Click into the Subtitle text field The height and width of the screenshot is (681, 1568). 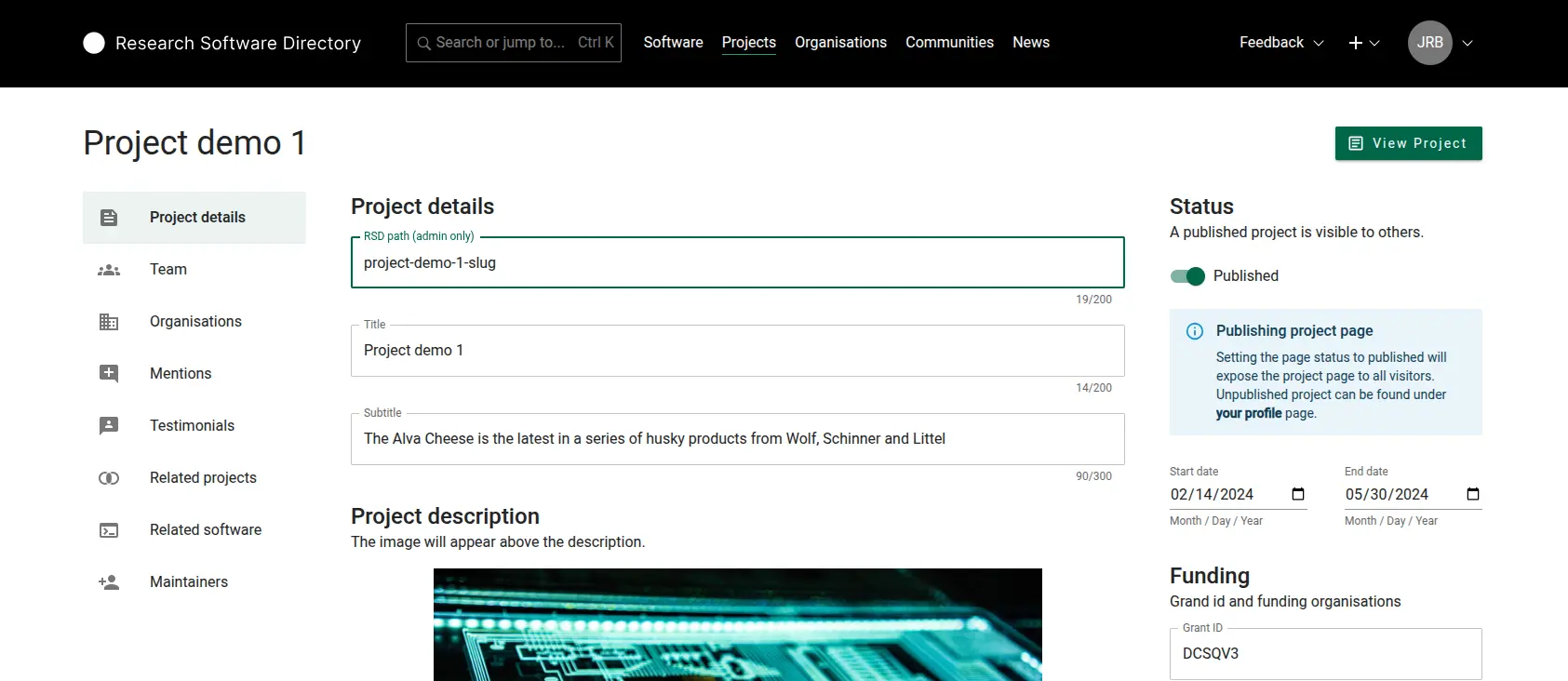[x=737, y=439]
